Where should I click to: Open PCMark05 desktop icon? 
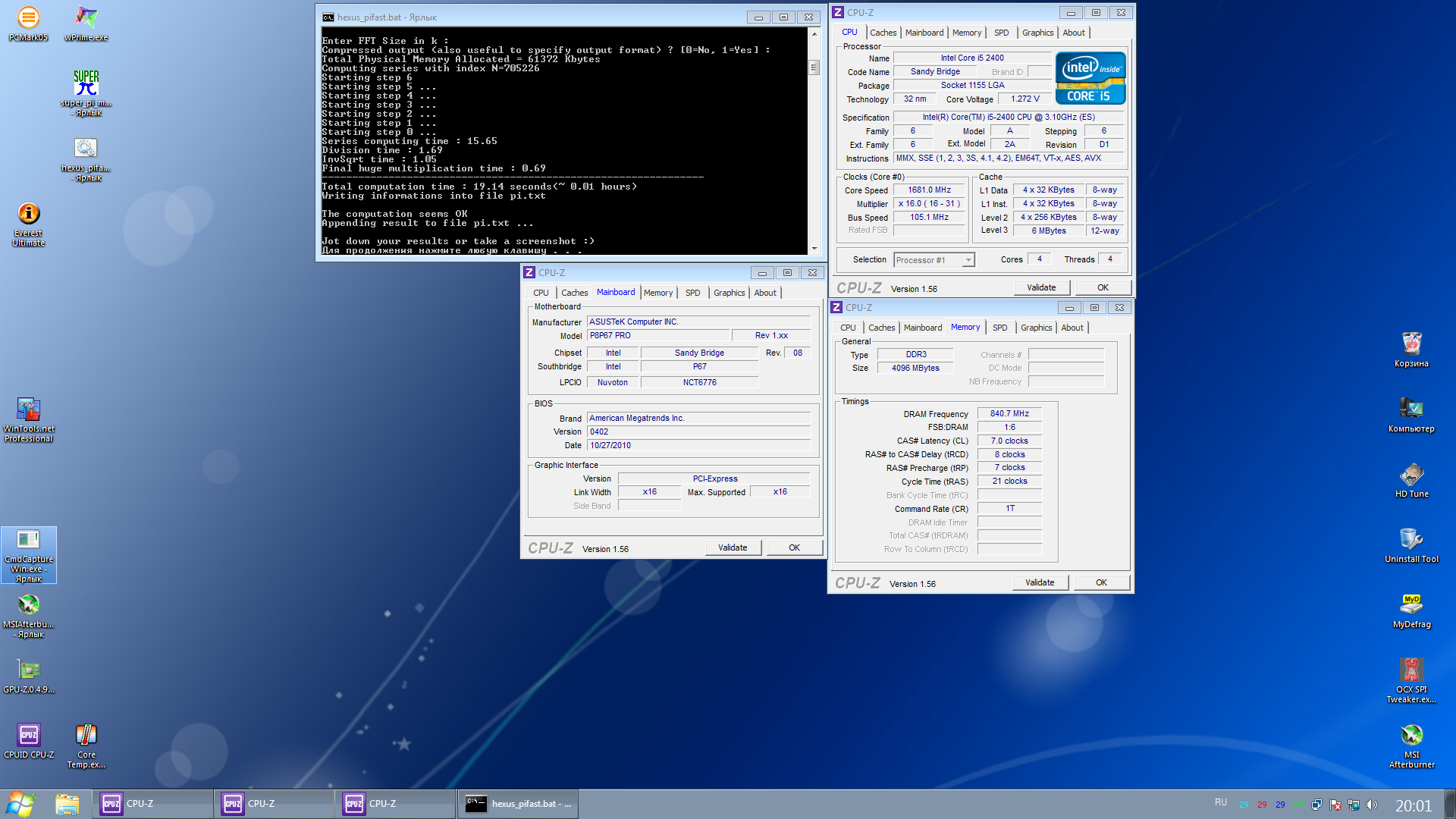(x=29, y=23)
